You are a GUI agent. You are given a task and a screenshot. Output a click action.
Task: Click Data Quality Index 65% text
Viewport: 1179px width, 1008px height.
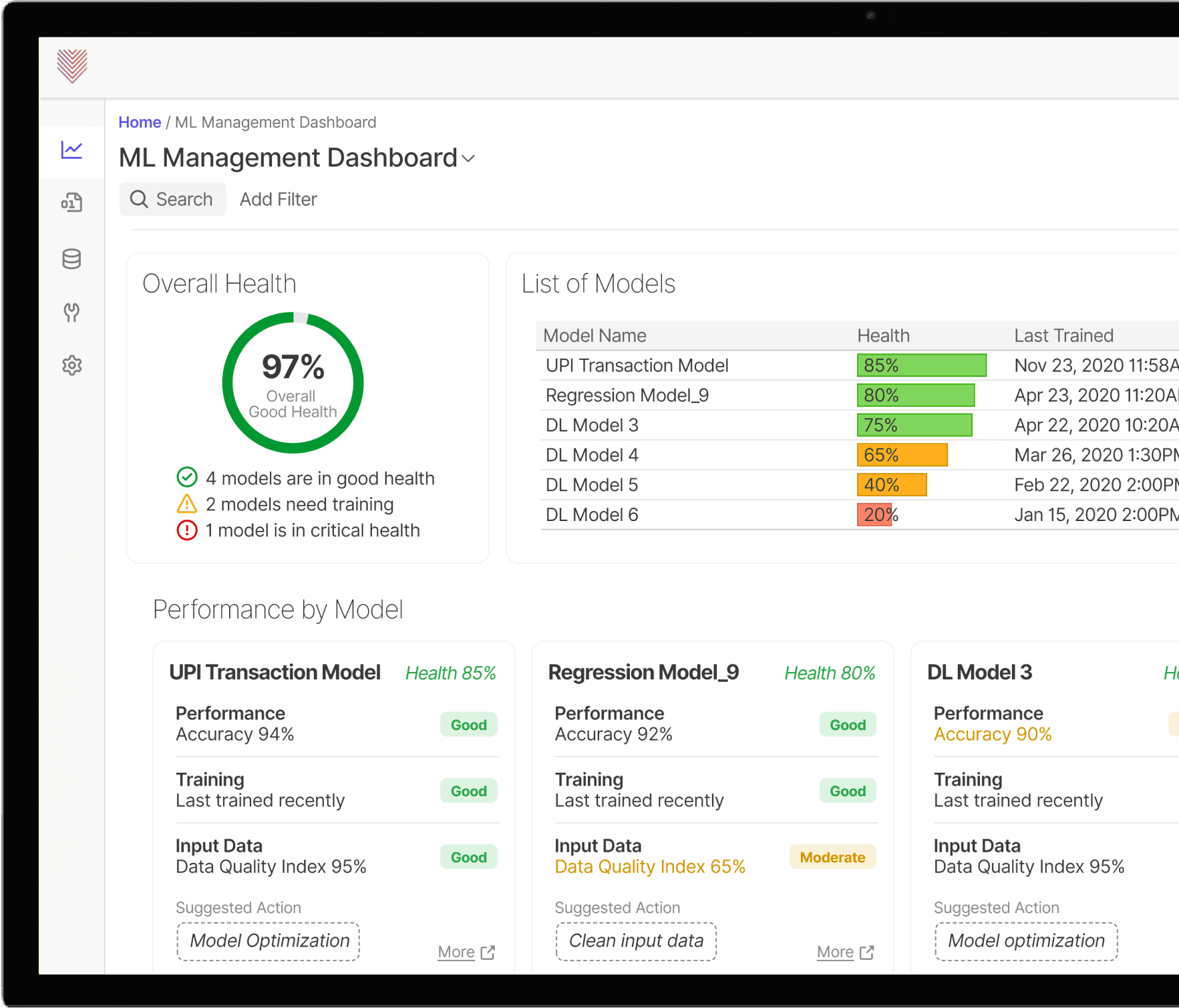click(650, 866)
